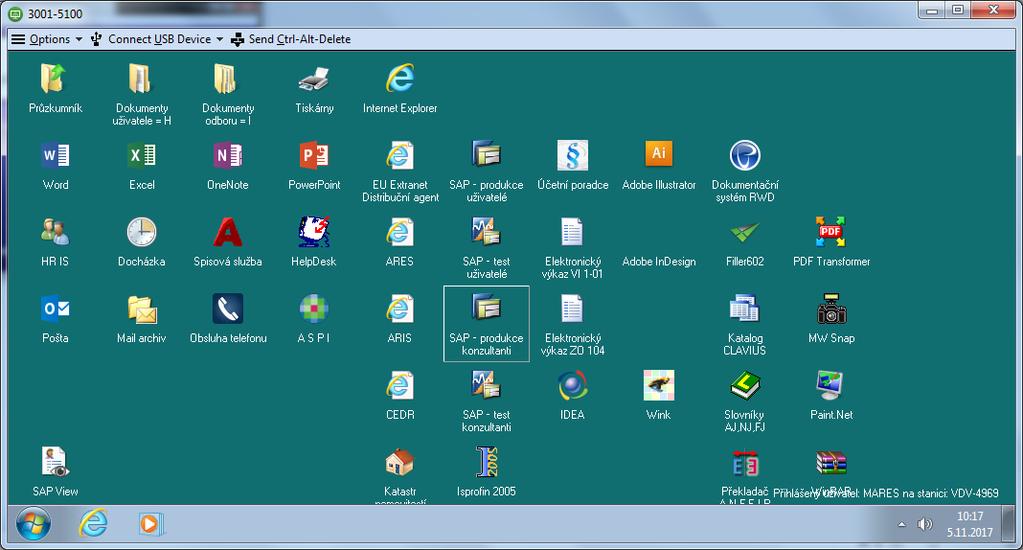Open SAP - produkce uživatelé shortcut
1023x550 pixels.
[486, 154]
